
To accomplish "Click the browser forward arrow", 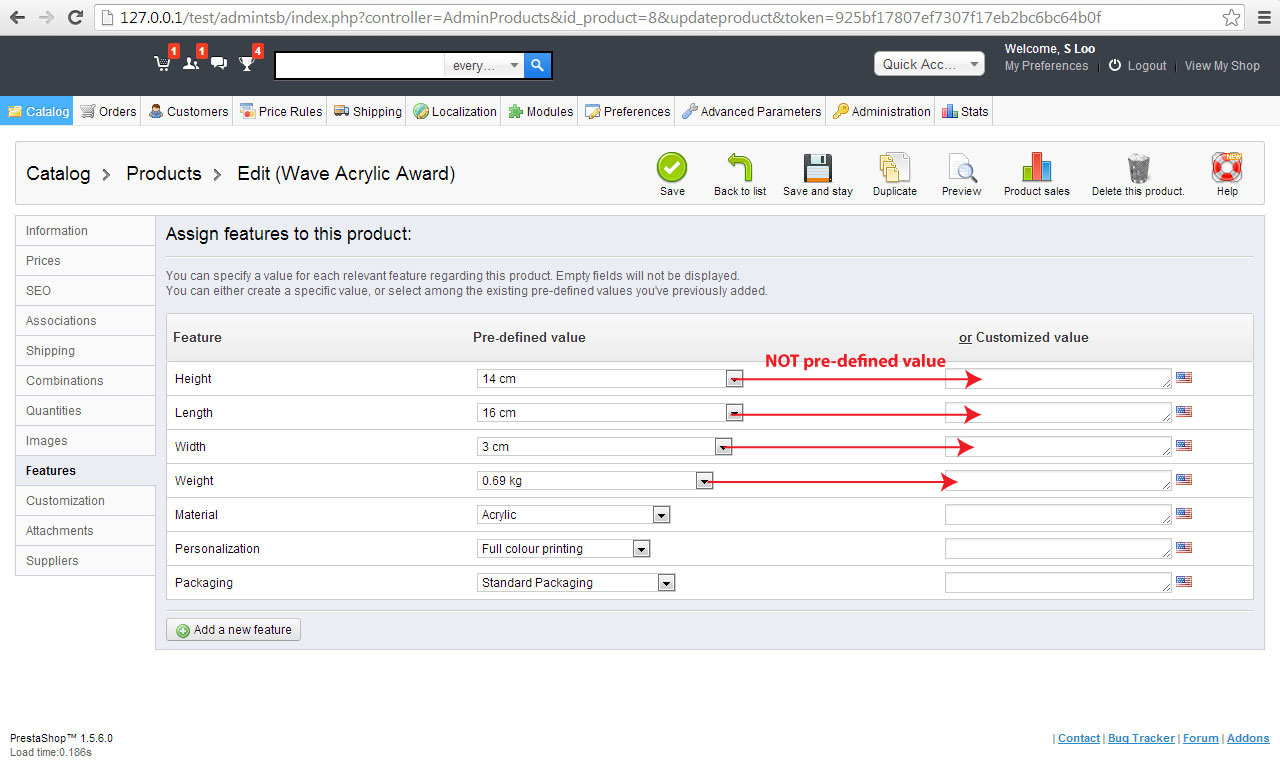I will (46, 17).
